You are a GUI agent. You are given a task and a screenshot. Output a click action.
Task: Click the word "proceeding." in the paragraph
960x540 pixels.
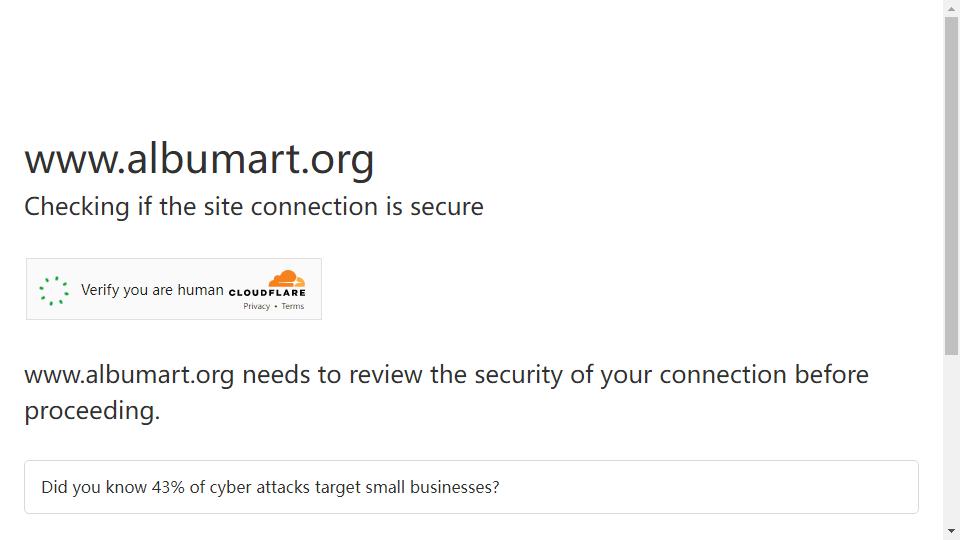point(92,411)
